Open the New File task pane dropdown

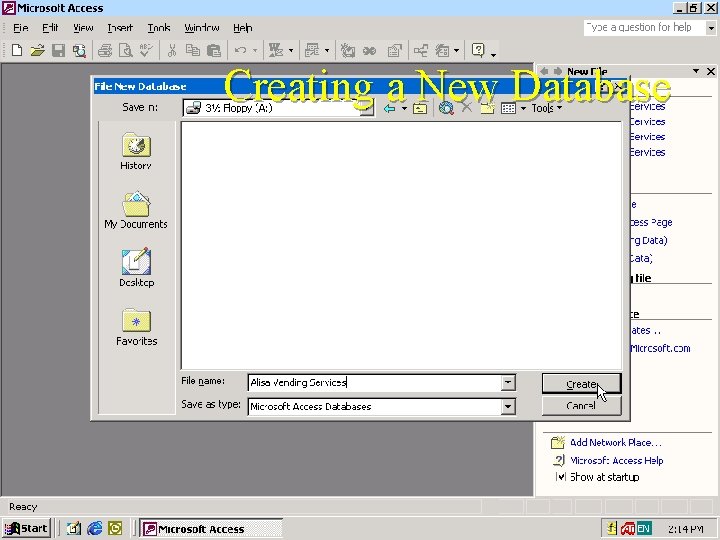[x=696, y=71]
